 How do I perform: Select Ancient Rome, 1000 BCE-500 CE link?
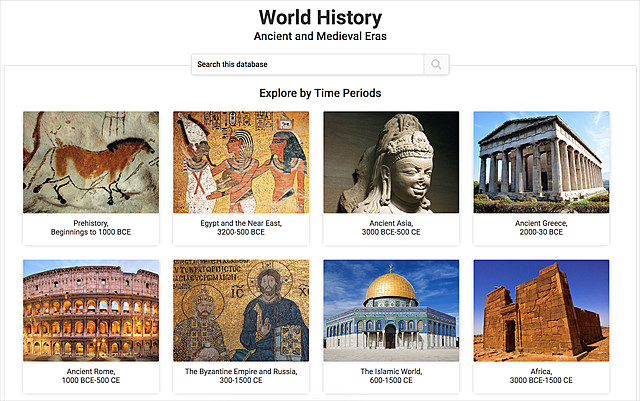click(91, 376)
